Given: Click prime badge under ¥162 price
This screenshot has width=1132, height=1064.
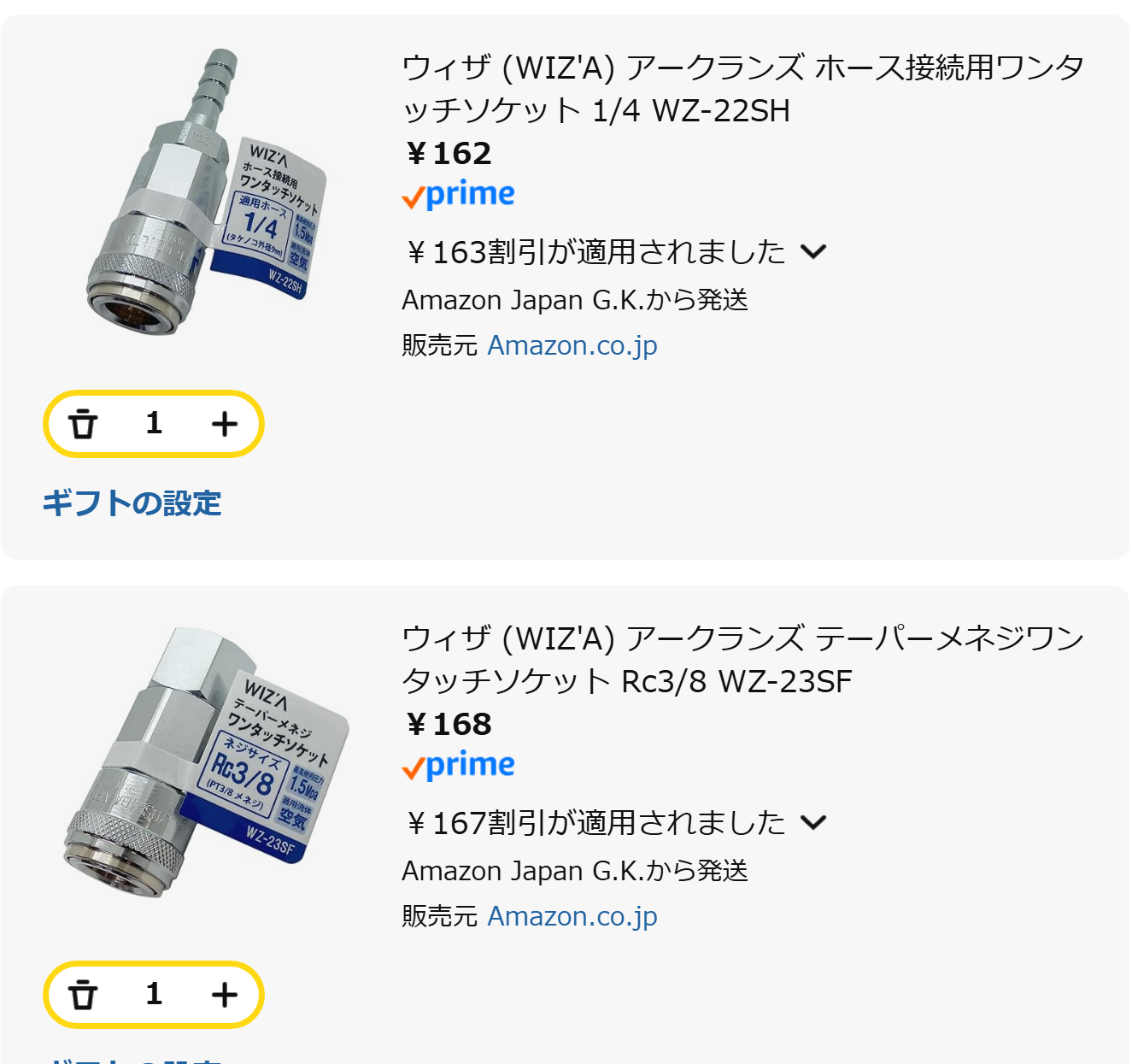Looking at the screenshot, I should click(459, 196).
